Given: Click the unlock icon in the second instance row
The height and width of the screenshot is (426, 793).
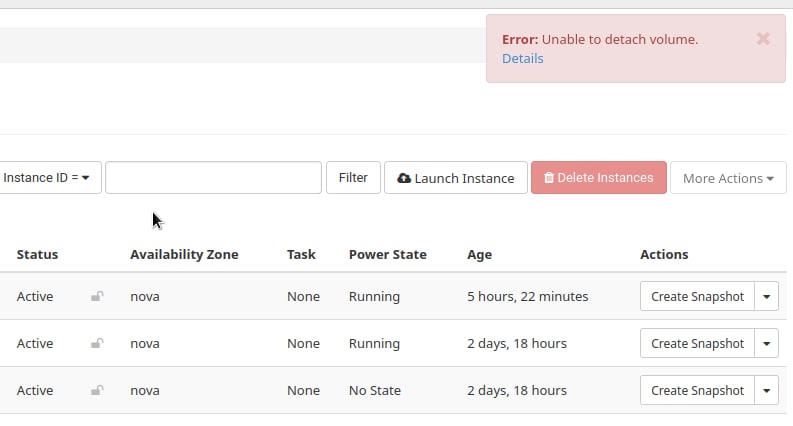Looking at the screenshot, I should click(x=97, y=343).
